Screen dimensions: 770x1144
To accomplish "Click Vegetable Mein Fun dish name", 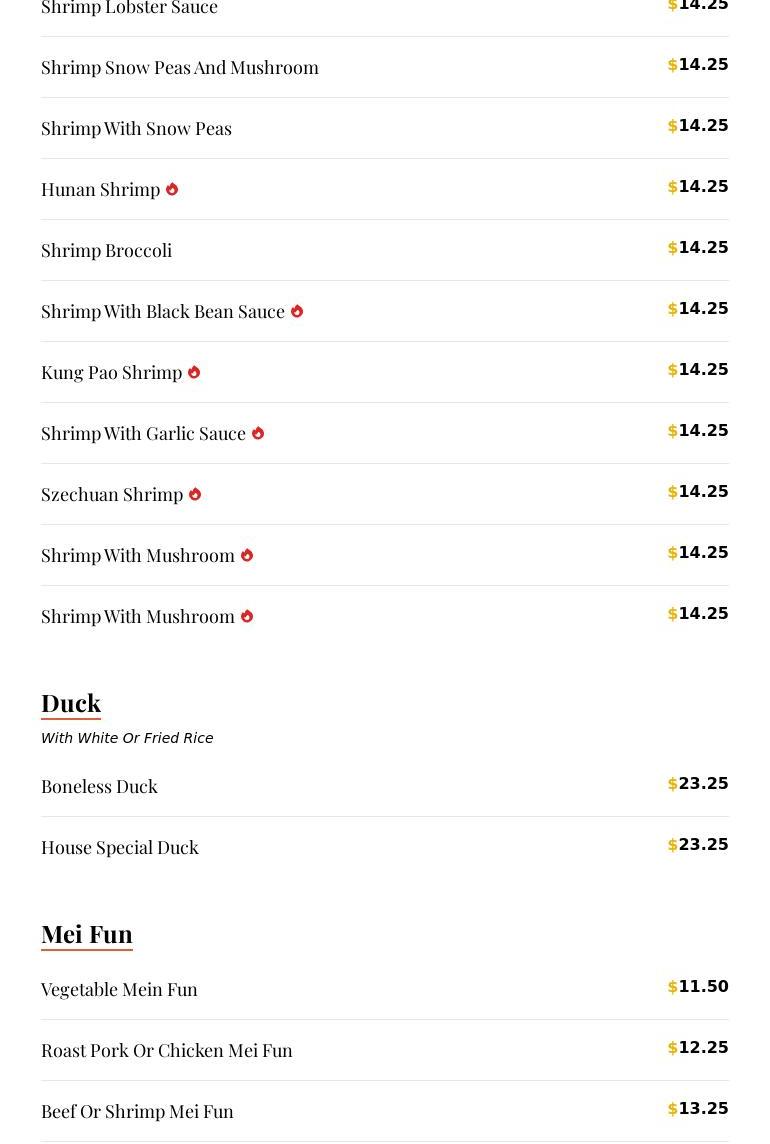I will coord(119,989).
